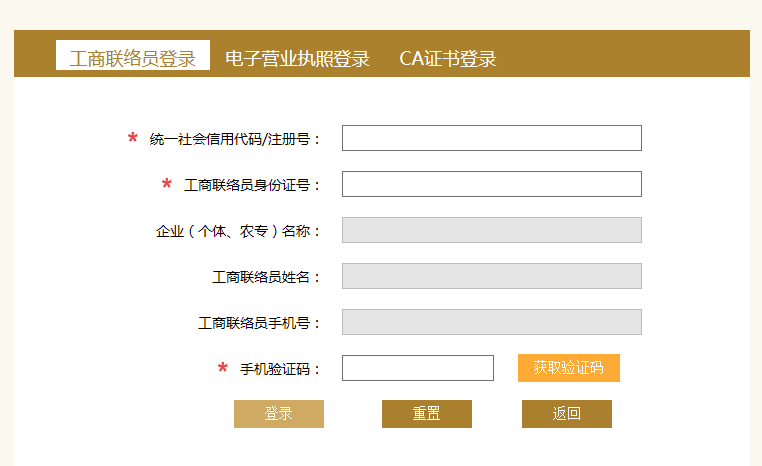762x466 pixels.
Task: Click the red asterisk beside 手机验证码
Action: point(223,367)
